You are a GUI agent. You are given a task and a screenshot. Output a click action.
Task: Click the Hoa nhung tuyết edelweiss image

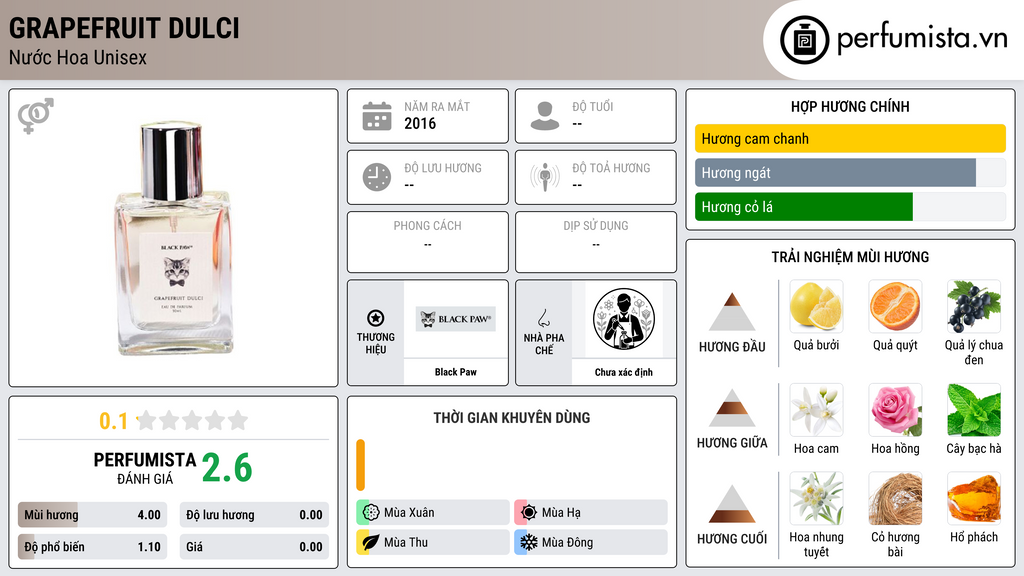tap(816, 498)
